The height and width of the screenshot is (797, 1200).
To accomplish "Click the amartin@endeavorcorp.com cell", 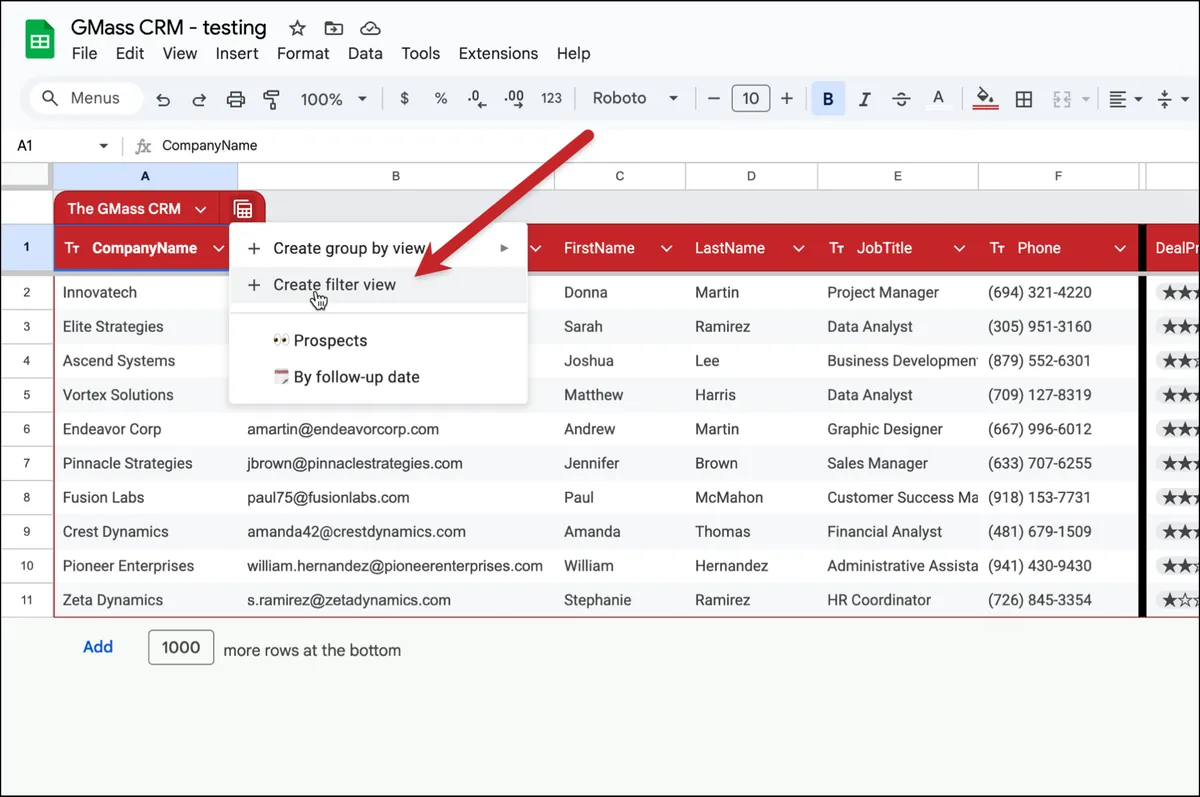I will (395, 429).
